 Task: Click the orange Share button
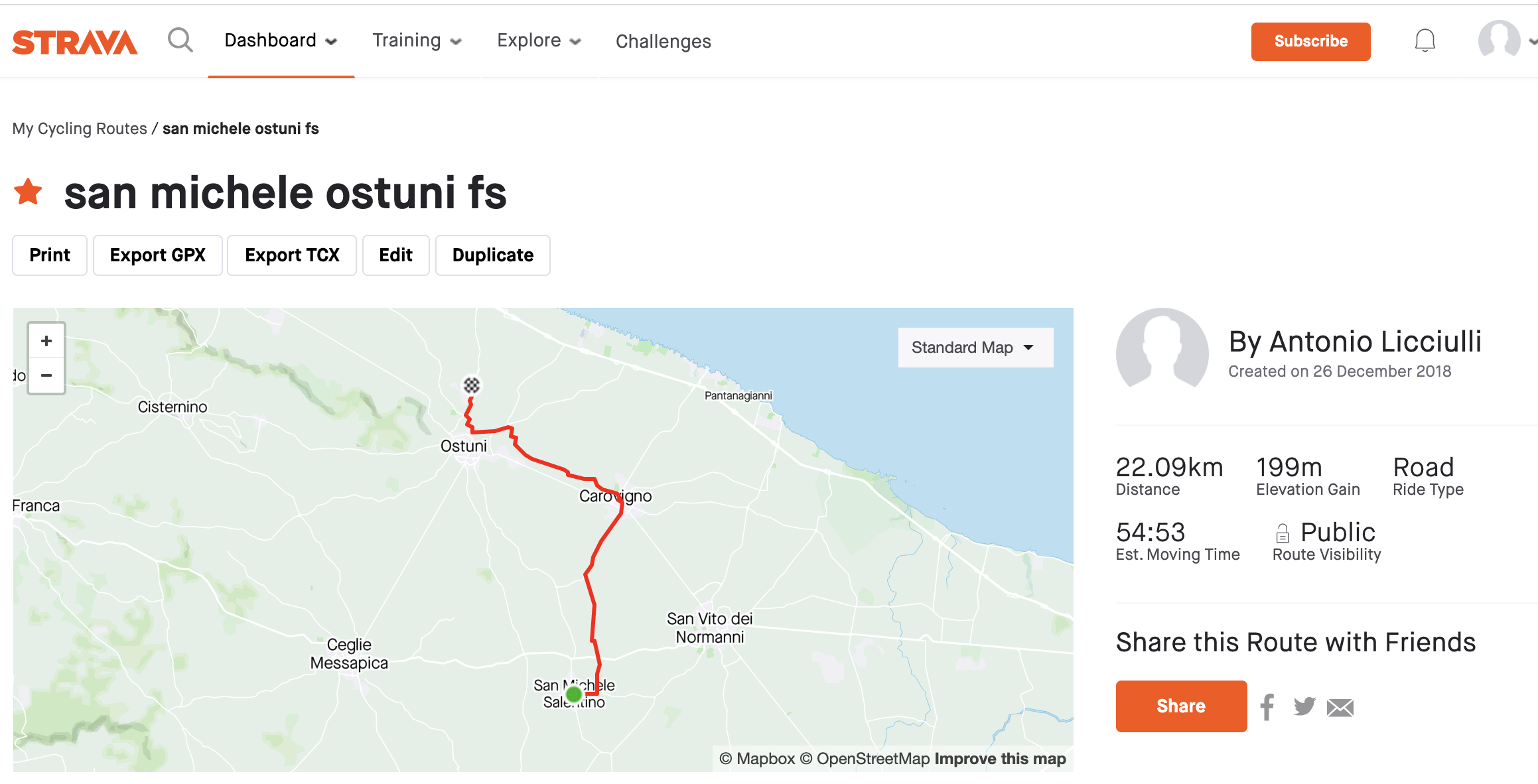click(1181, 706)
